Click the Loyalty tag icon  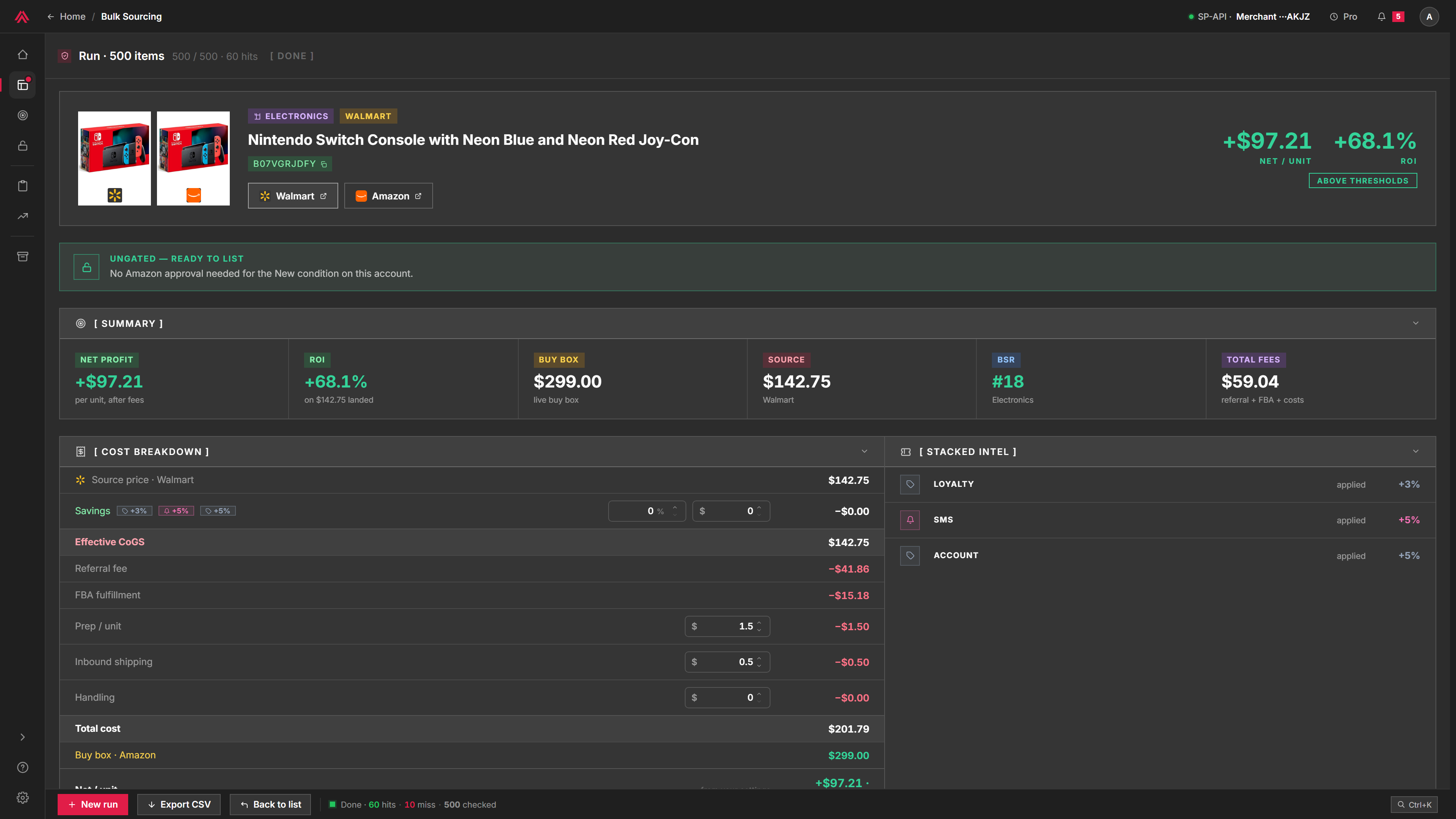910,485
